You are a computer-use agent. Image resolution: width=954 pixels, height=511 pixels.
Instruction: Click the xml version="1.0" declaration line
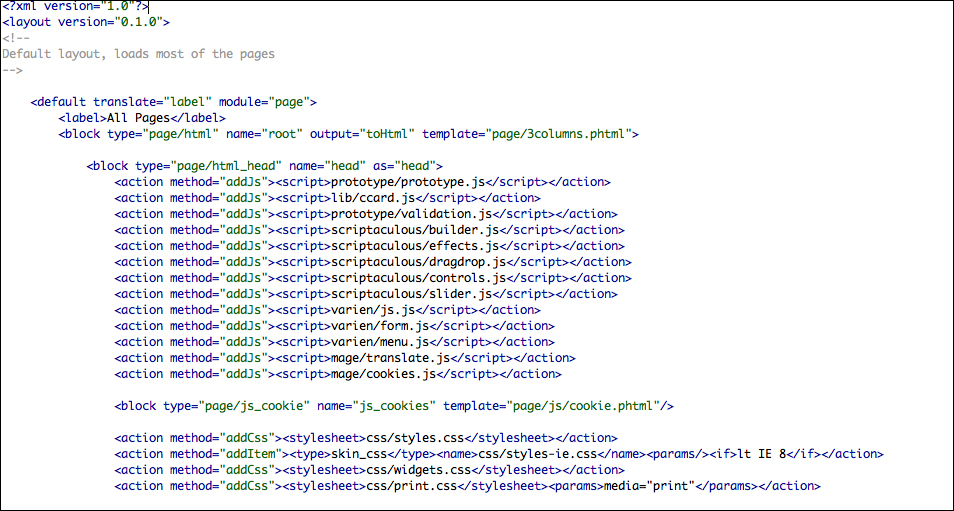coord(75,7)
